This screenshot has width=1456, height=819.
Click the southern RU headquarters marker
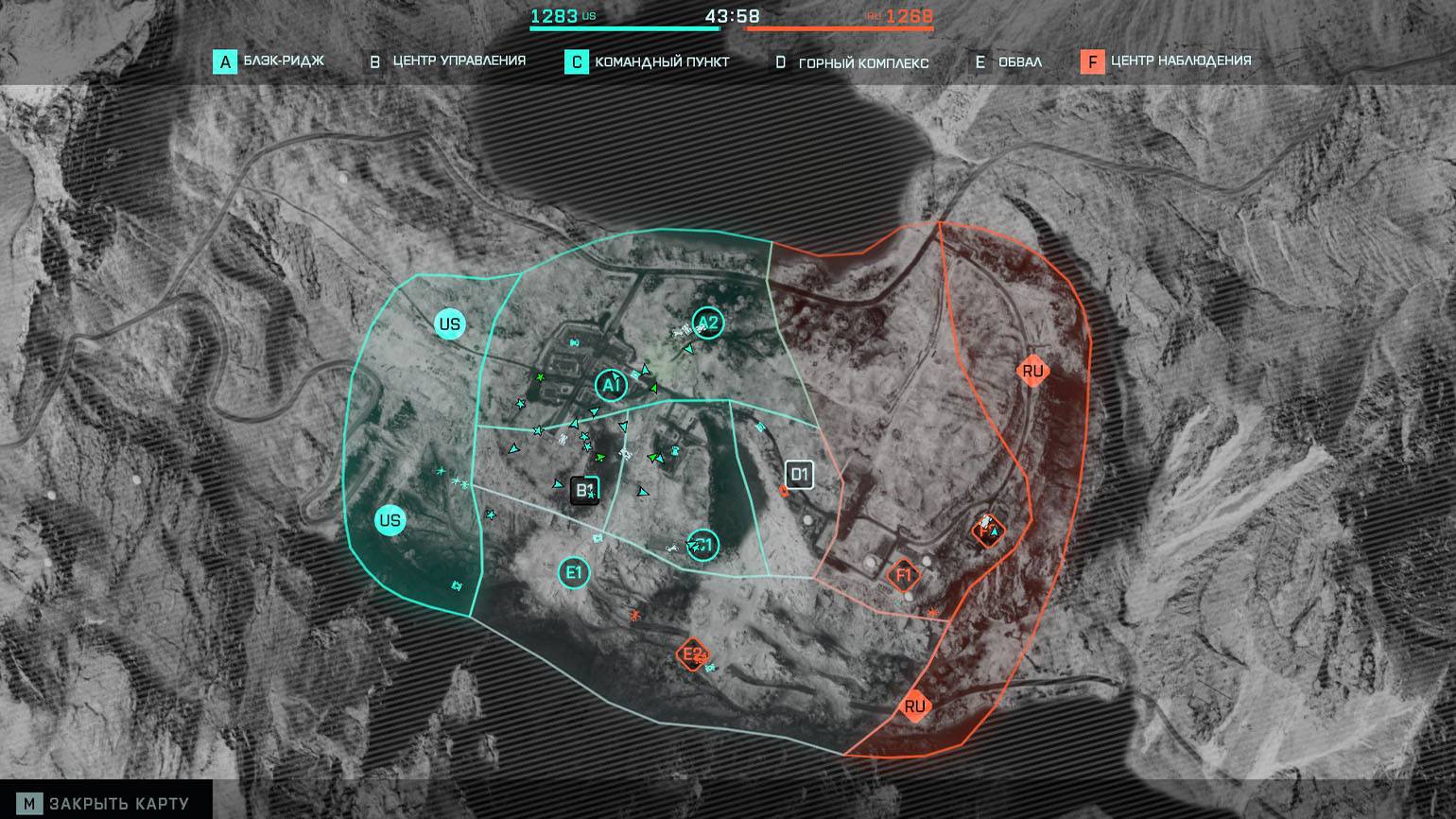point(914,706)
